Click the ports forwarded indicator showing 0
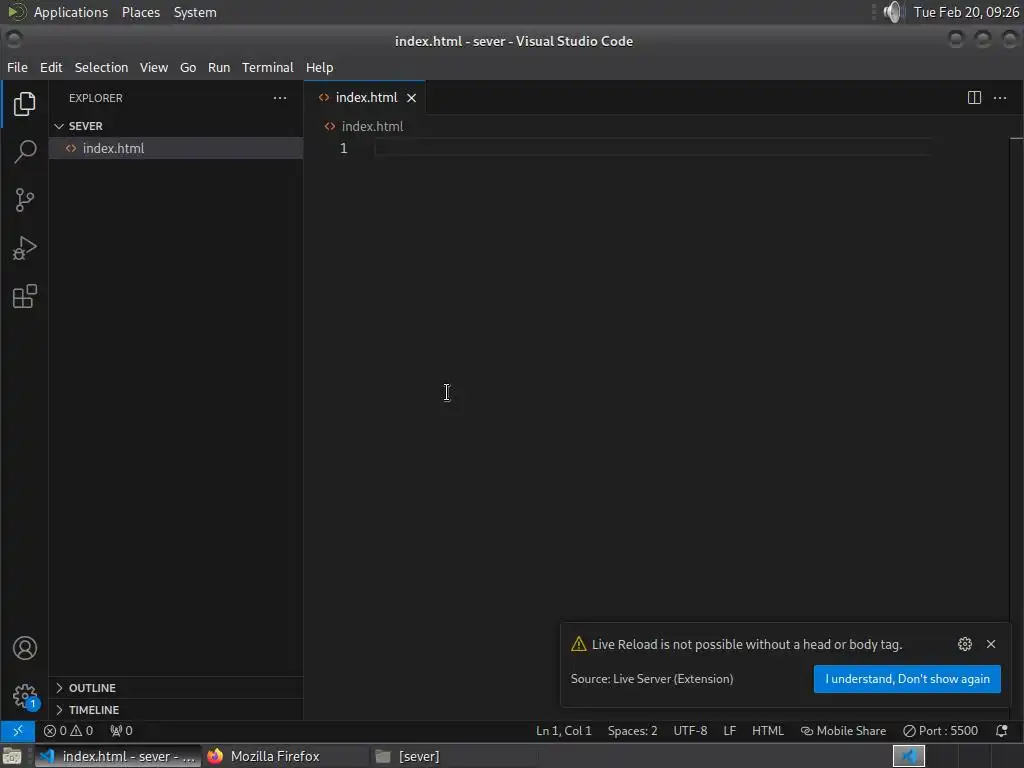The width and height of the screenshot is (1024, 768). click(x=121, y=731)
